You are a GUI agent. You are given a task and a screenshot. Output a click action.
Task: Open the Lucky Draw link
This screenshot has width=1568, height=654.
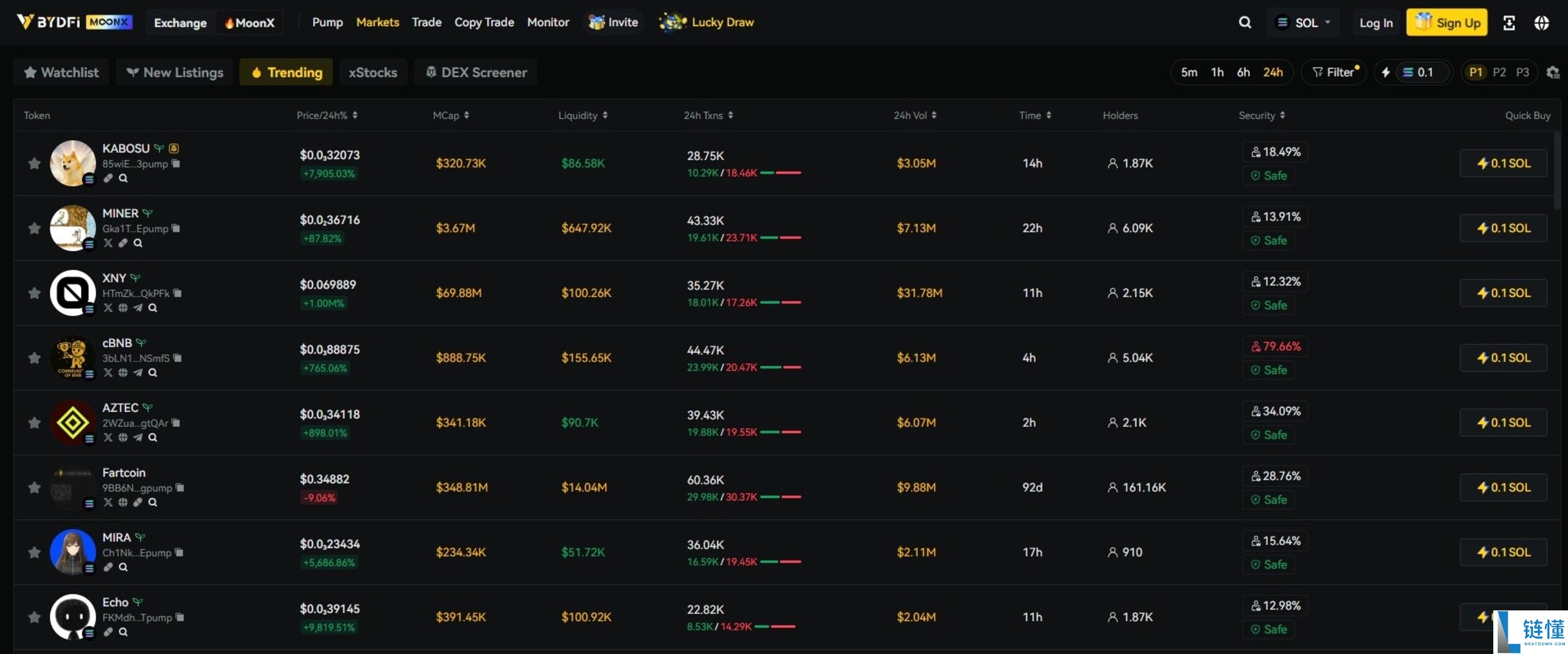pyautogui.click(x=707, y=22)
